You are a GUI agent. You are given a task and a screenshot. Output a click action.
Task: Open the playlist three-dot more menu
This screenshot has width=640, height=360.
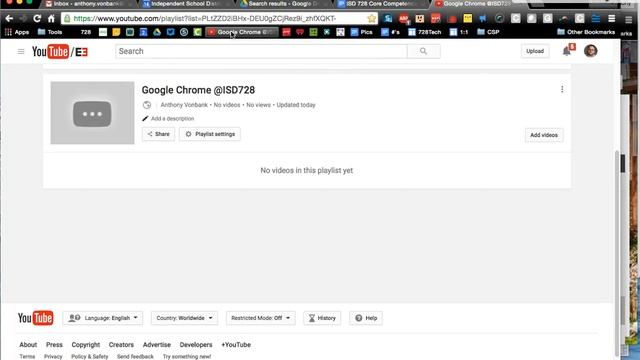coord(562,89)
